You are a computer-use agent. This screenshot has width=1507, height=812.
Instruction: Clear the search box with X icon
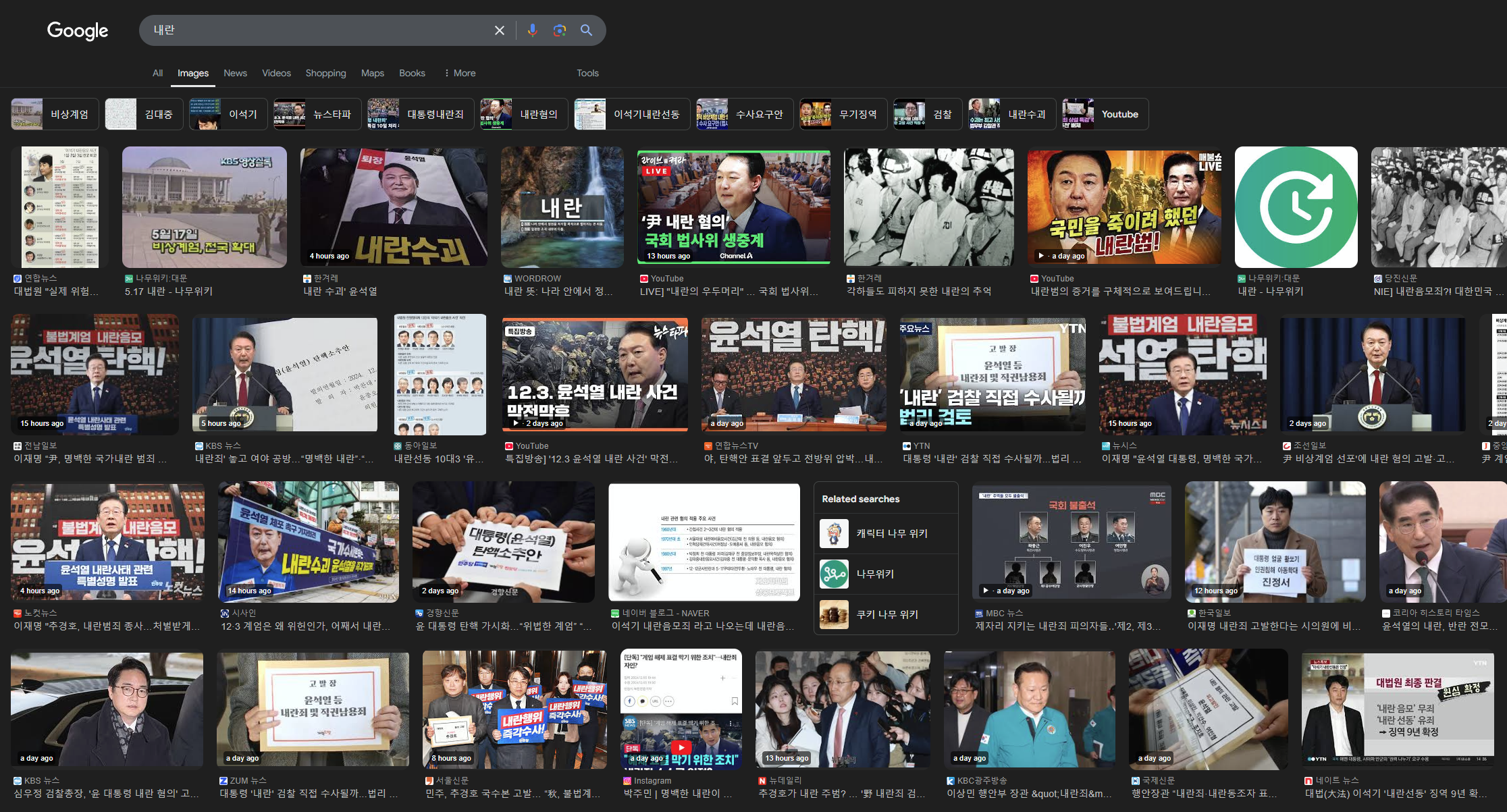point(500,30)
